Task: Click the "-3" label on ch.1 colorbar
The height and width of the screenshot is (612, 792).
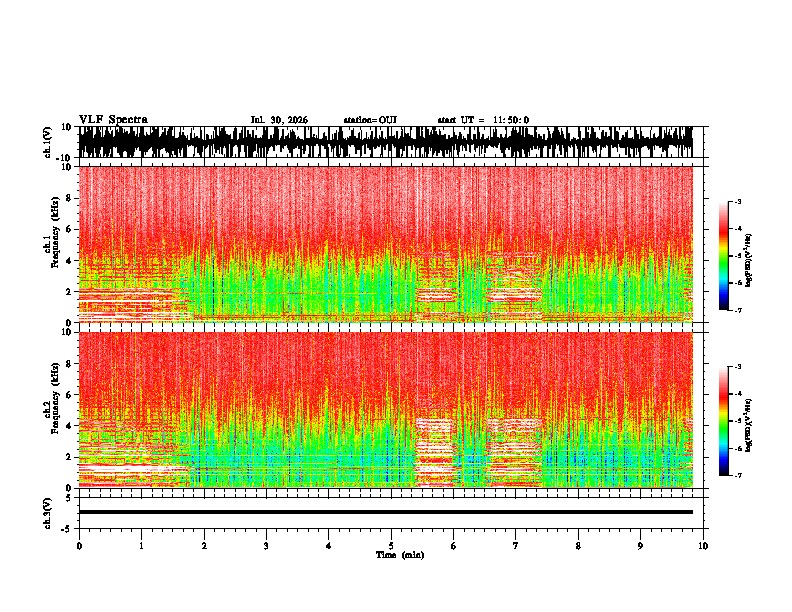Action: click(x=738, y=201)
